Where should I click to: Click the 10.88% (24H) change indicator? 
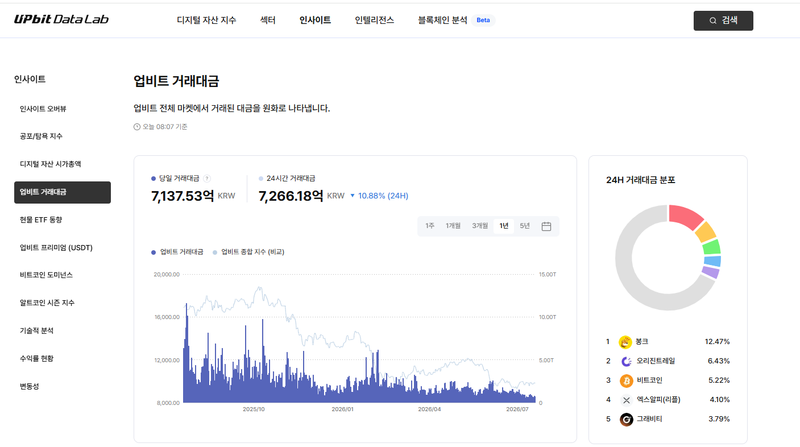point(379,196)
